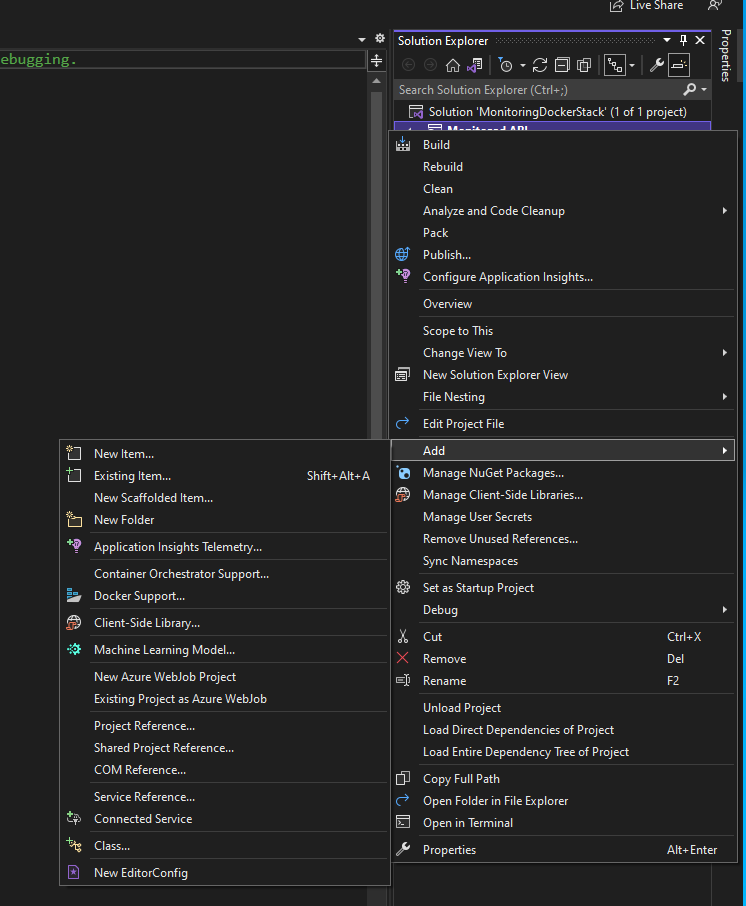The height and width of the screenshot is (906, 746).
Task: Click Set as Startup Project gear entry
Action: (563, 588)
